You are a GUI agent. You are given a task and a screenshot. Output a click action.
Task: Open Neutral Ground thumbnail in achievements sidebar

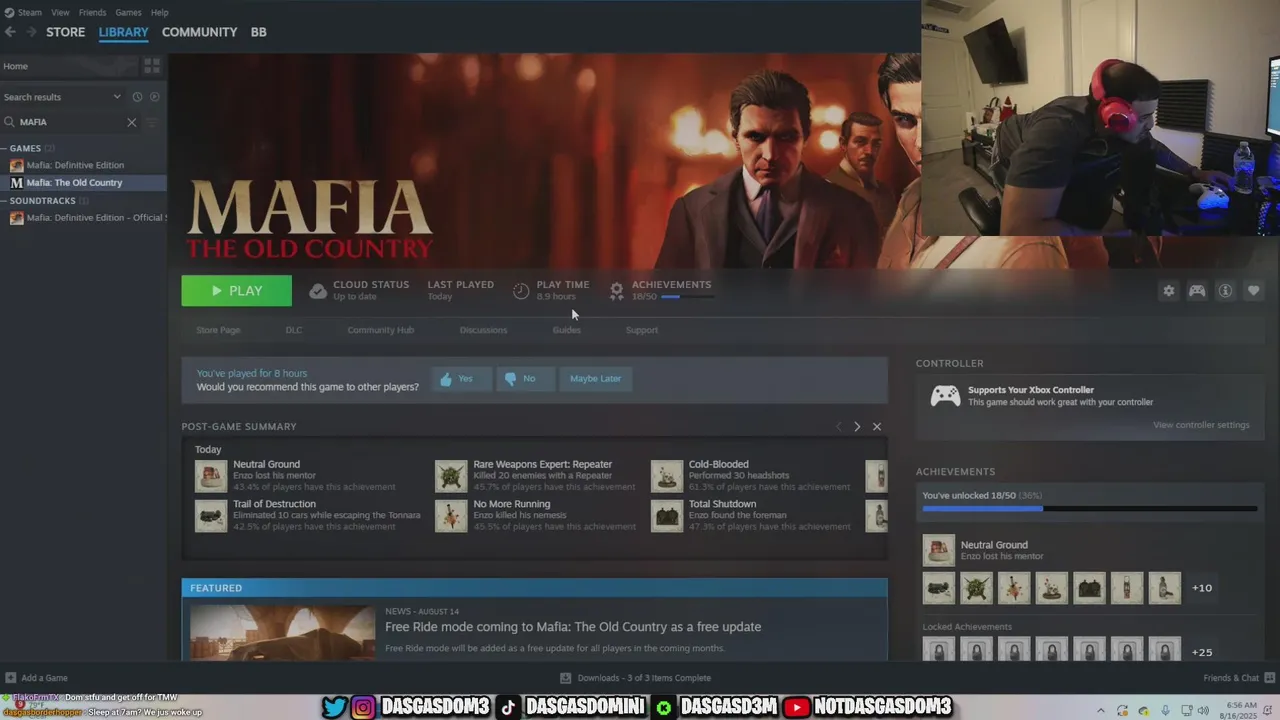[938, 551]
